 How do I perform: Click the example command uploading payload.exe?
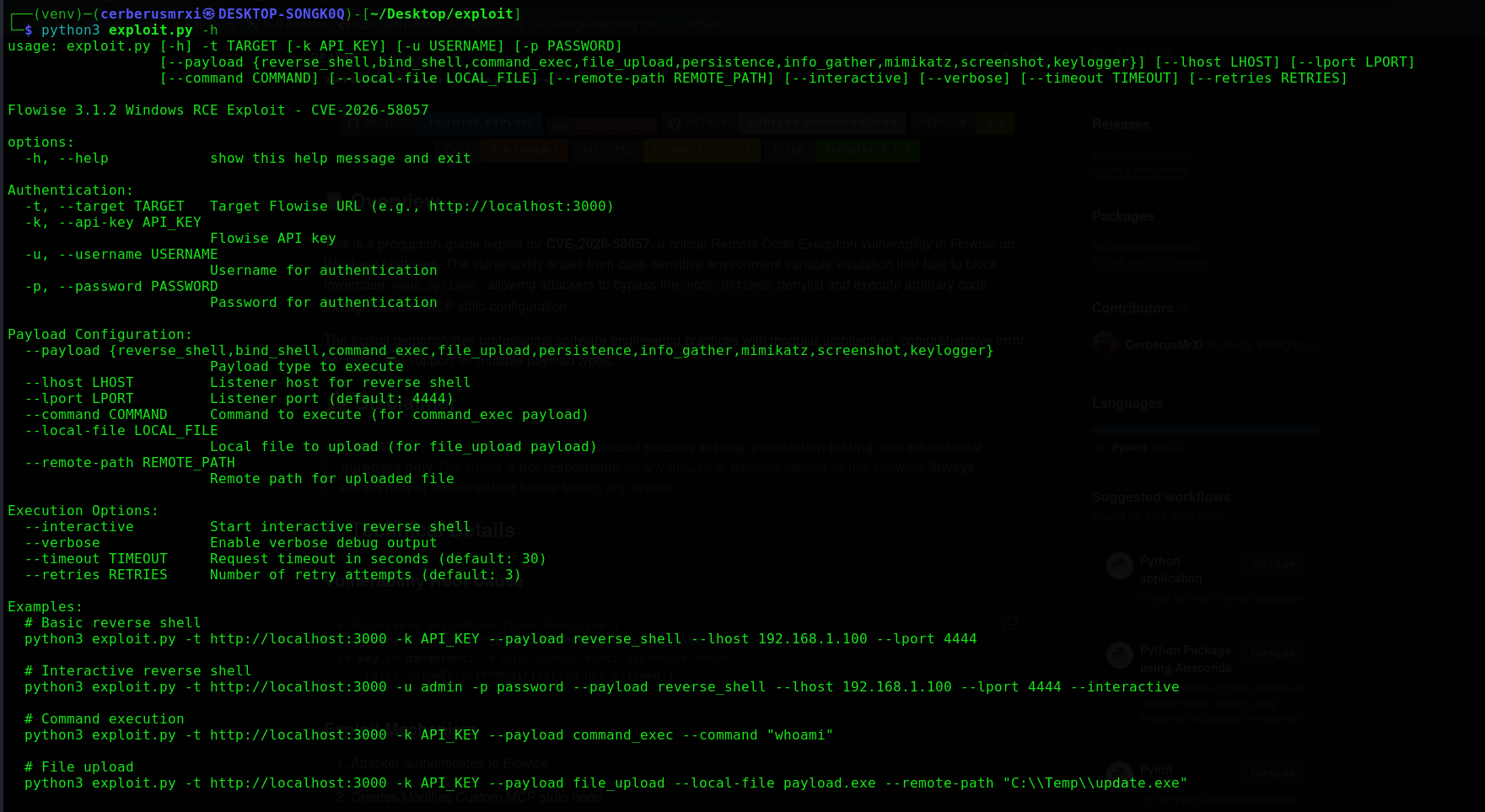[606, 783]
